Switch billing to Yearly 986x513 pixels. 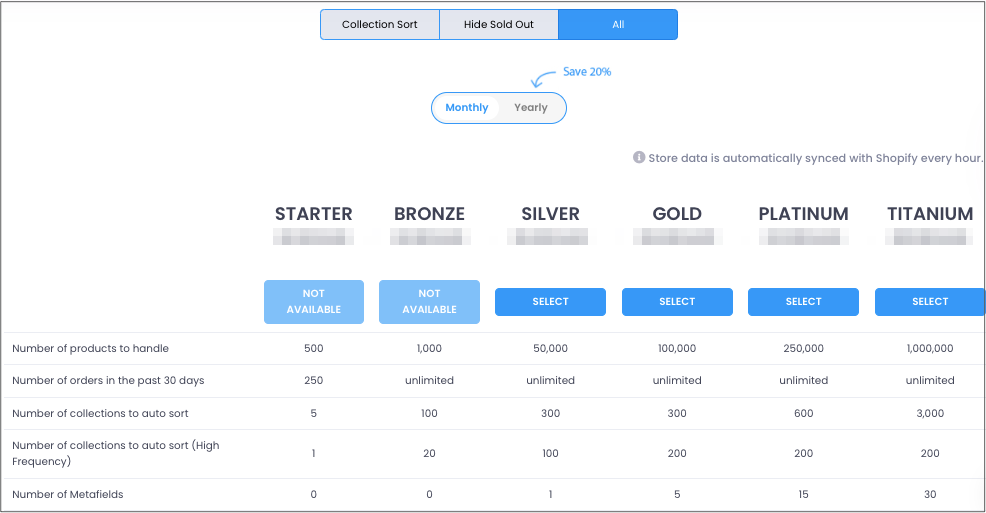click(531, 108)
